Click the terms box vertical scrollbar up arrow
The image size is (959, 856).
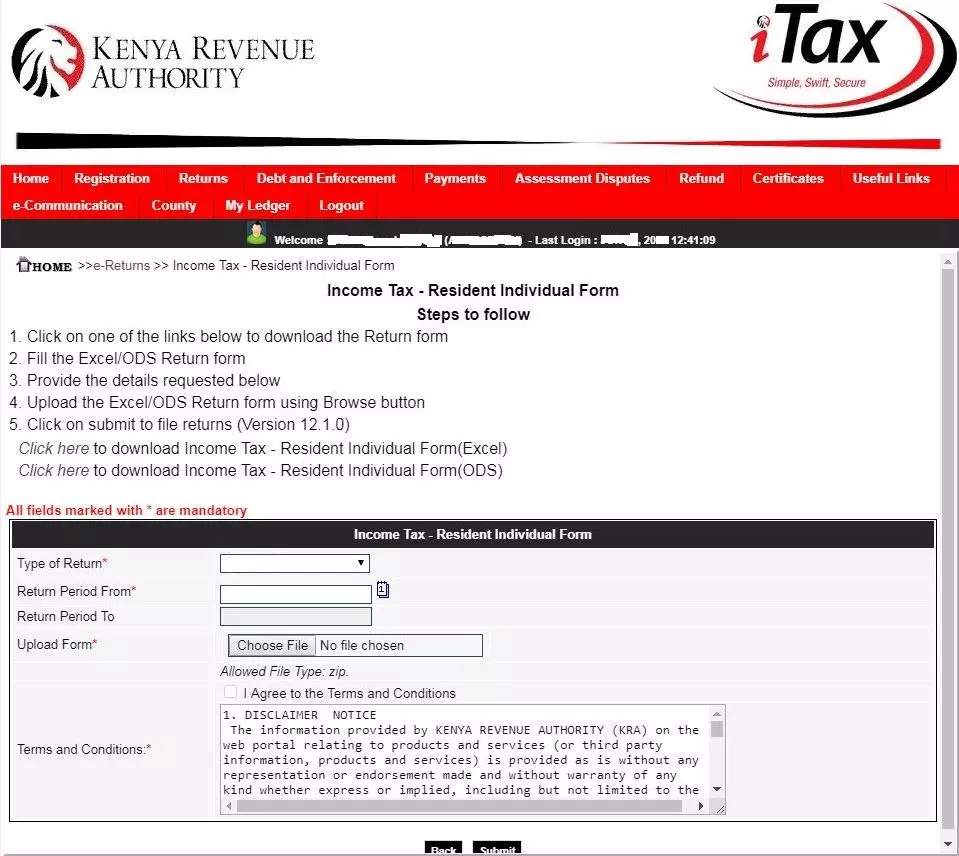(717, 714)
